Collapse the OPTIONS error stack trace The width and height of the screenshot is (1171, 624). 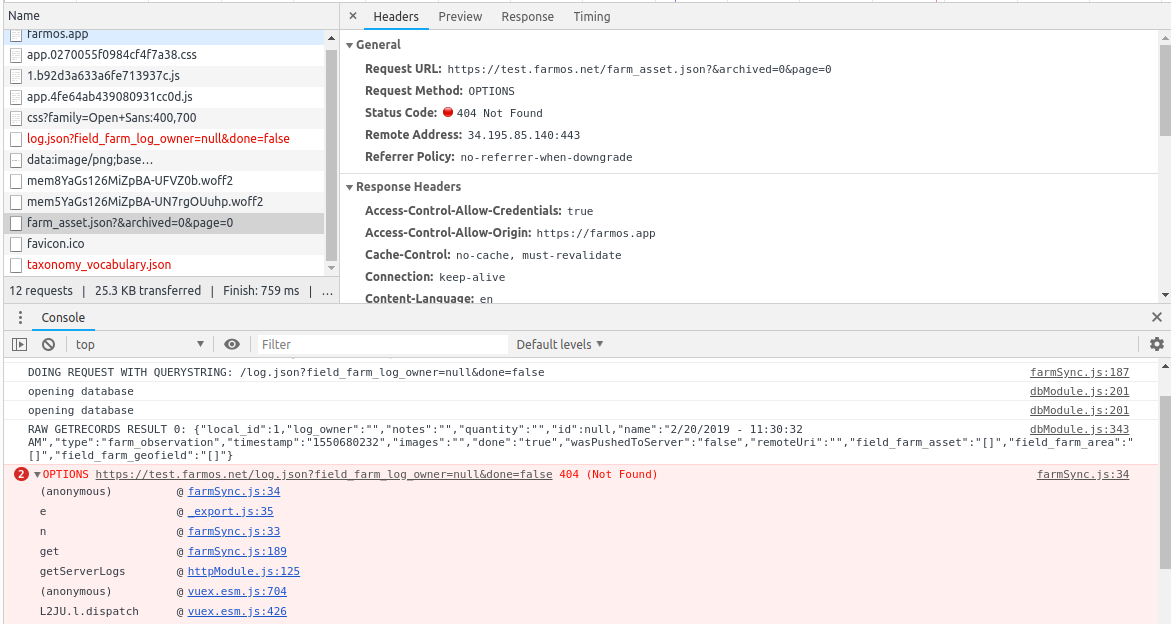pos(38,475)
